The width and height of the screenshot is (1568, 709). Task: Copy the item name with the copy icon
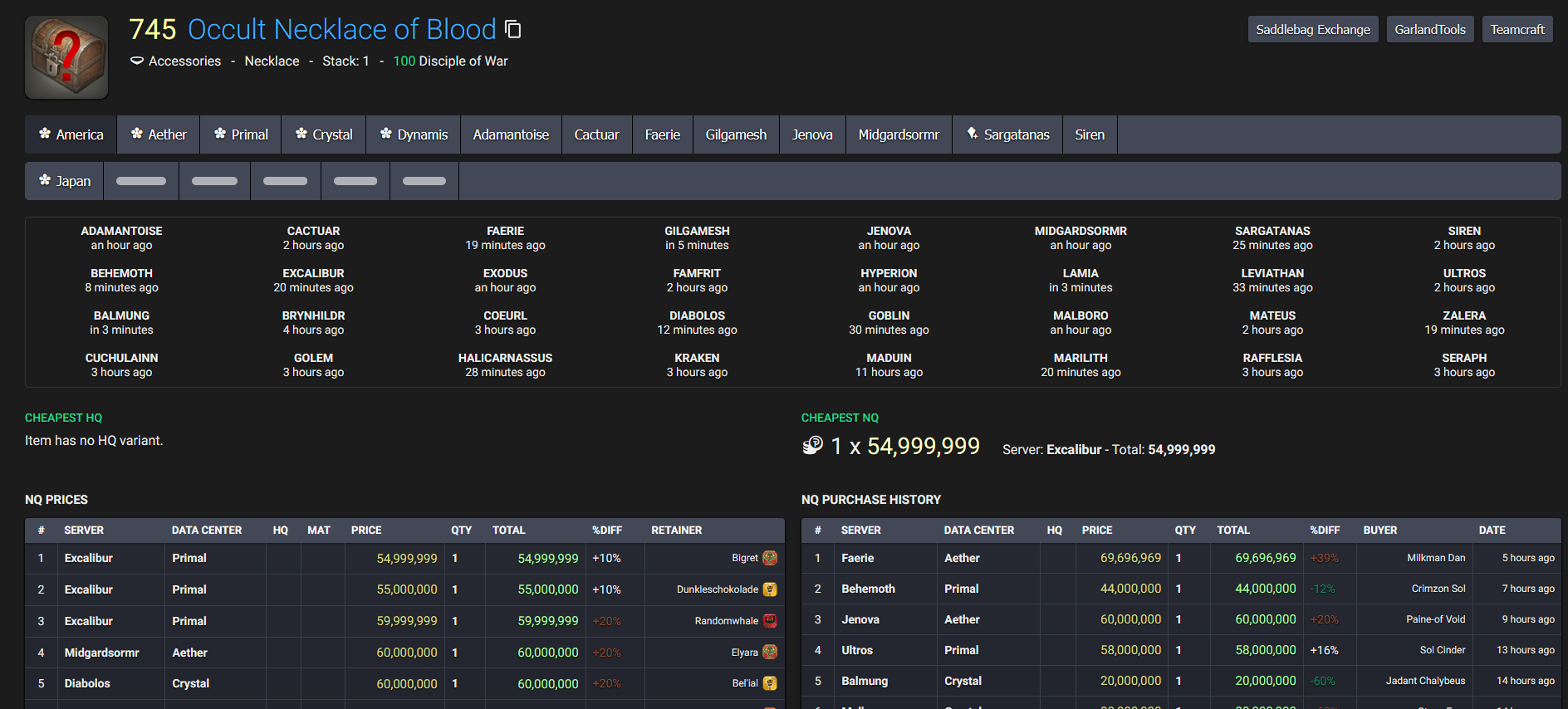(513, 30)
